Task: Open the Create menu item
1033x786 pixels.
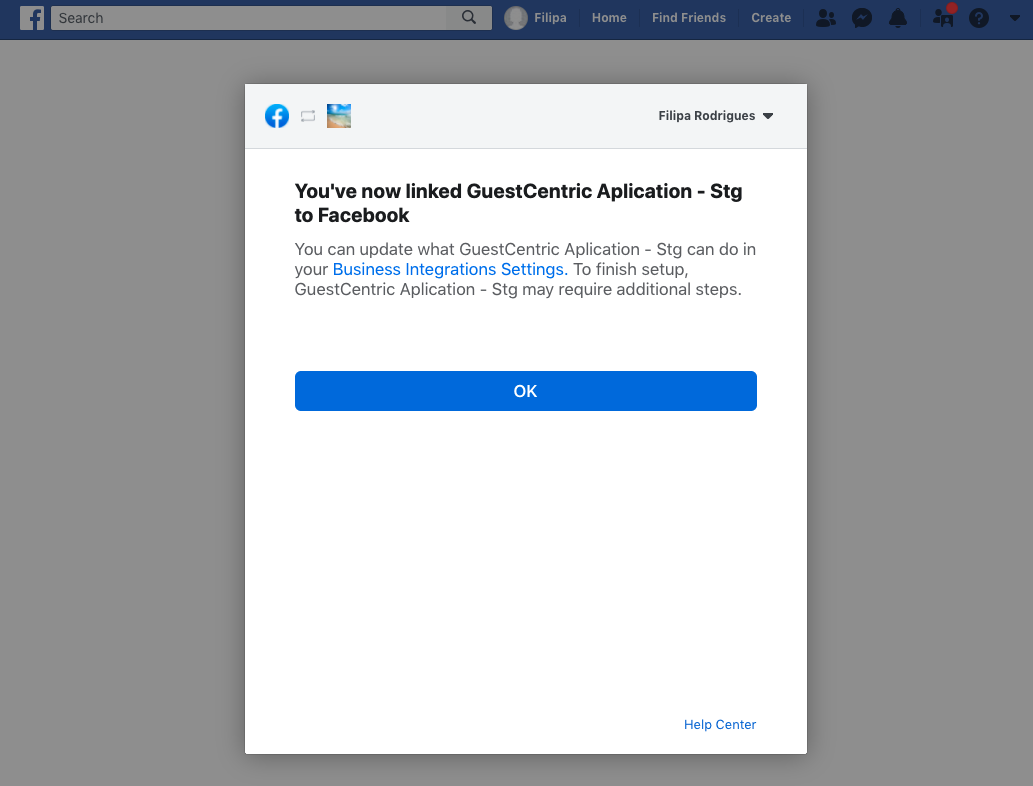Action: pyautogui.click(x=771, y=18)
